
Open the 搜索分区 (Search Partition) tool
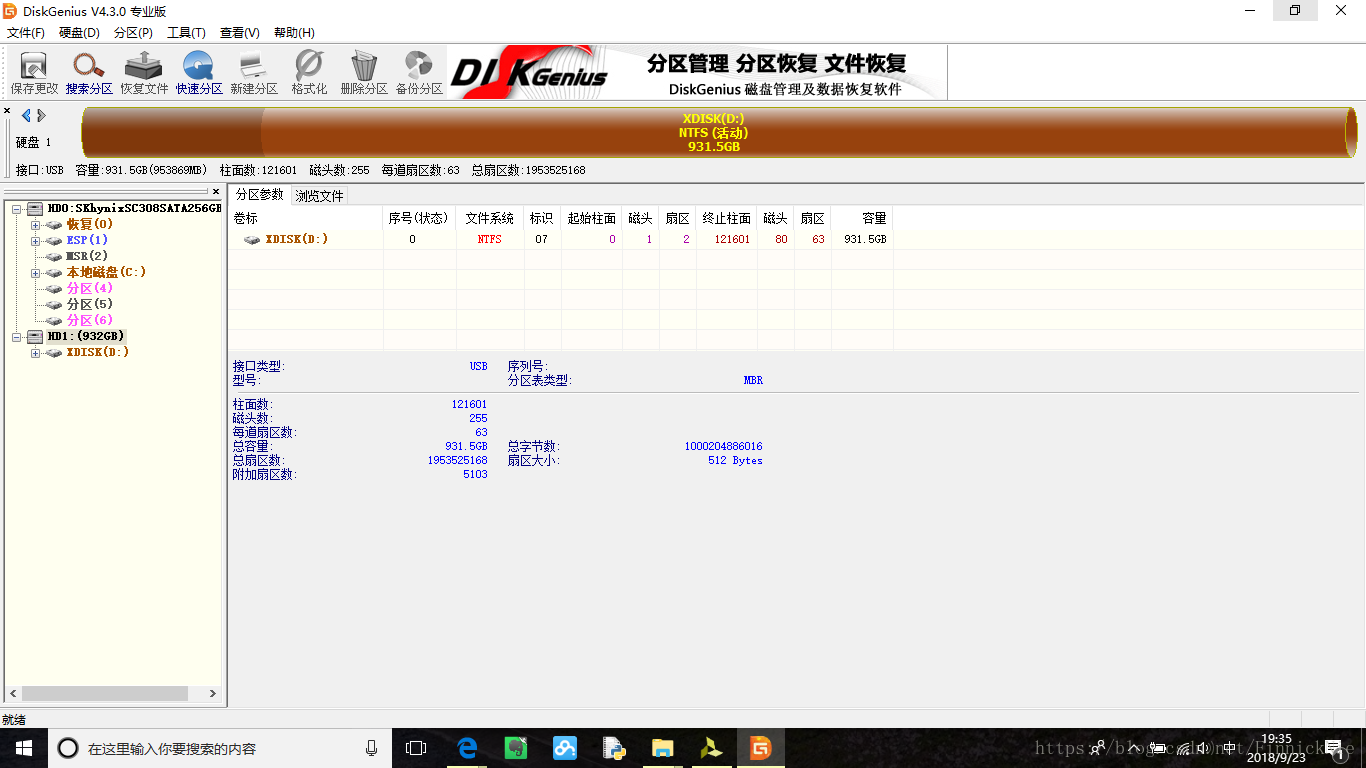point(89,72)
